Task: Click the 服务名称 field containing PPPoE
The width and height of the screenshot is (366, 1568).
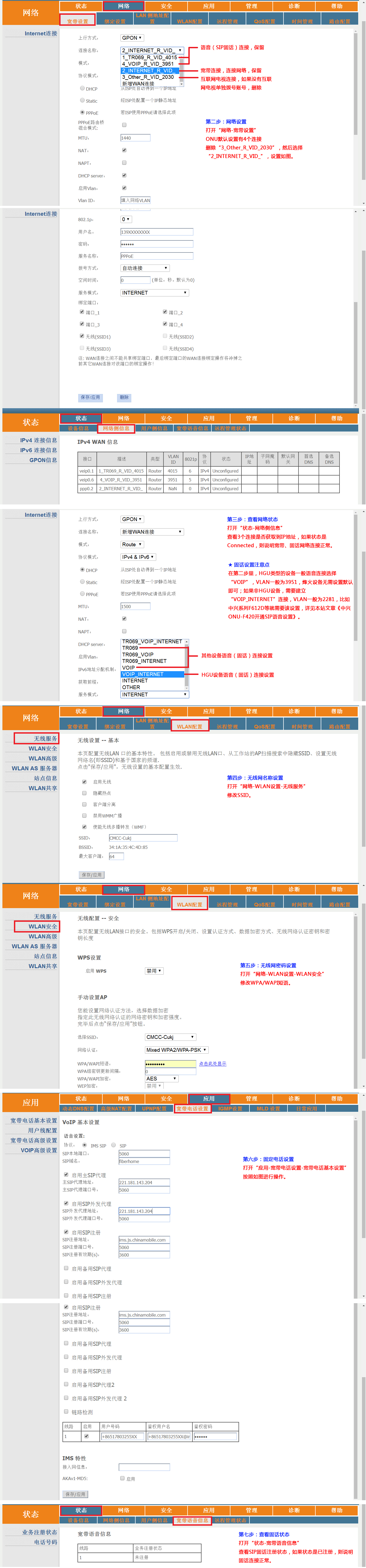Action: coord(157,256)
